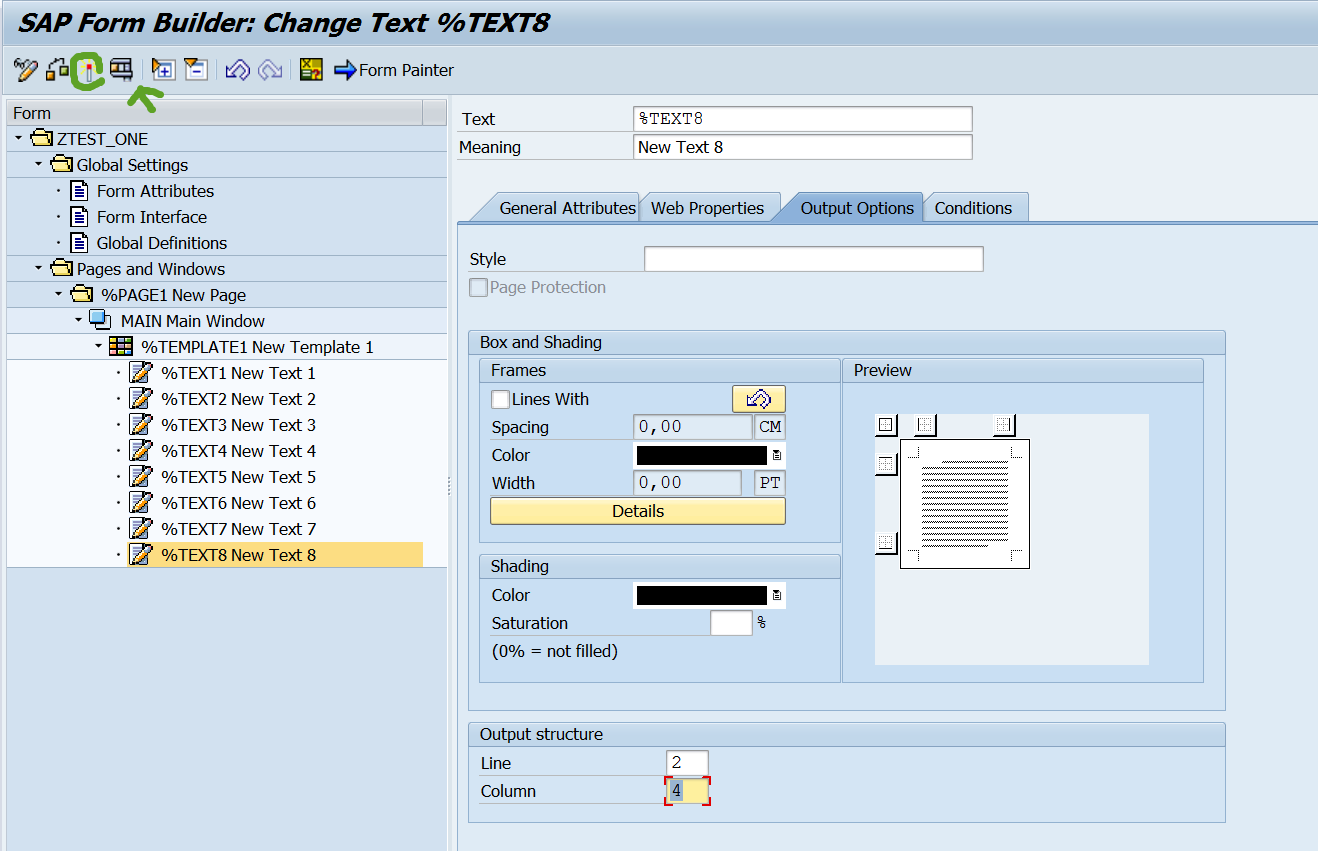Open the Form Painter

(394, 70)
